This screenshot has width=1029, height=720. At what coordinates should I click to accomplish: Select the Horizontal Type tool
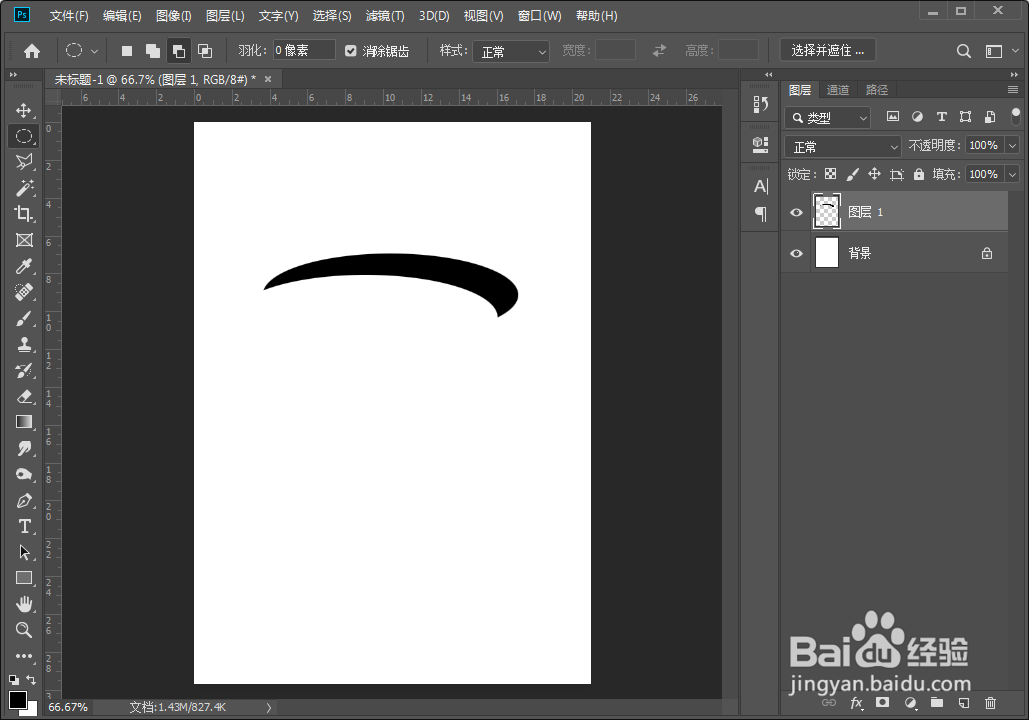pos(24,526)
